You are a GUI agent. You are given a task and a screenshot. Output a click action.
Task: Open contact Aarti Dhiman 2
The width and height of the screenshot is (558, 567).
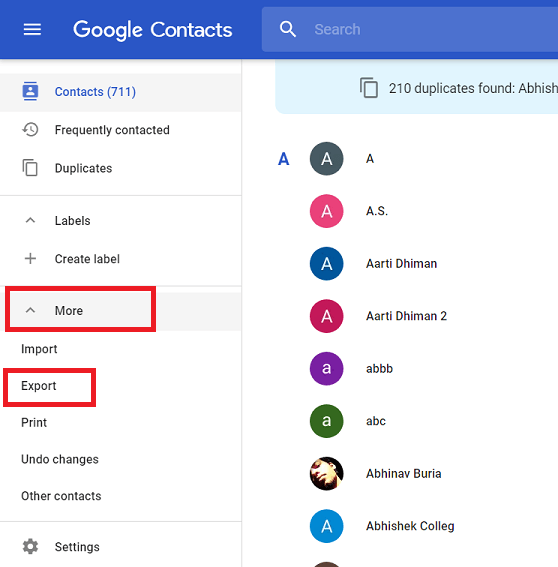click(x=406, y=316)
